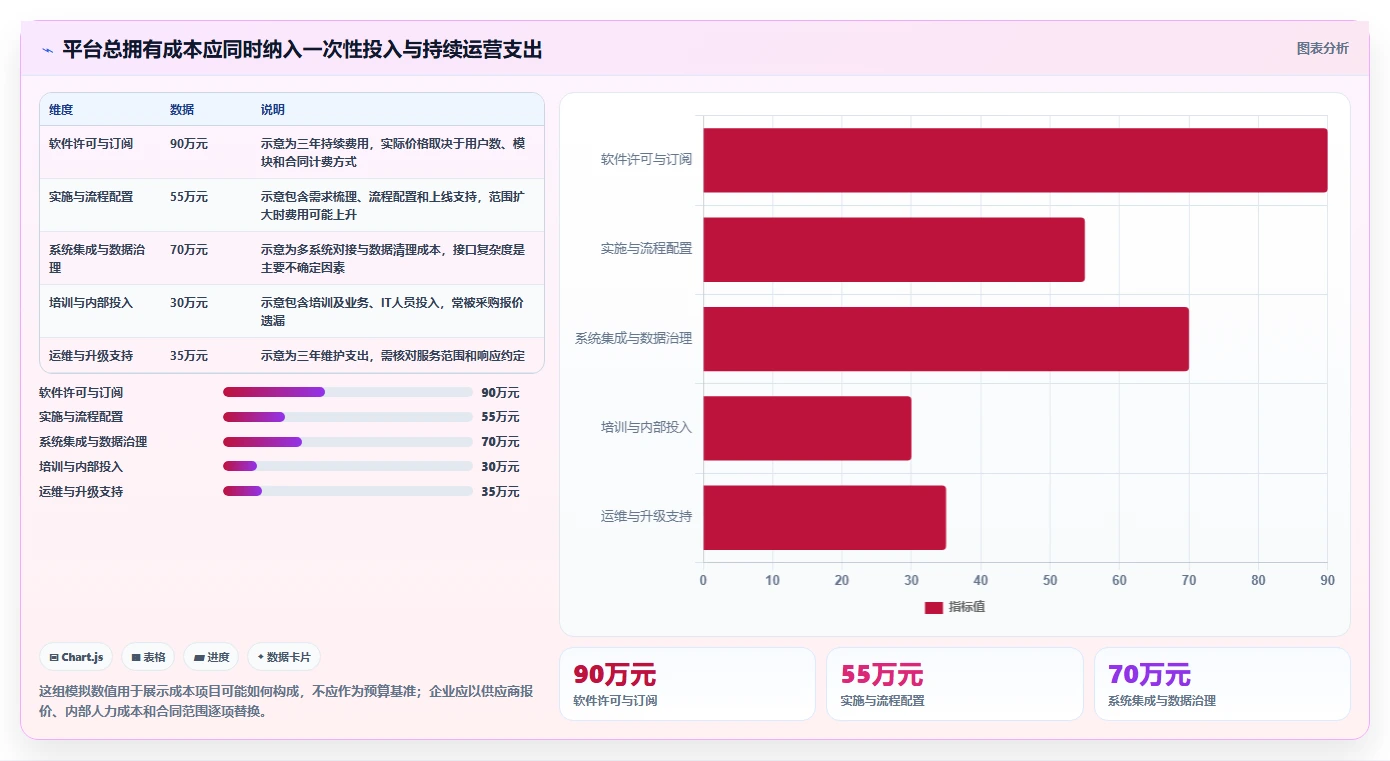Click the 软件许可与订阅 progress bar
Screen dimensions: 1390x761
[x=347, y=392]
